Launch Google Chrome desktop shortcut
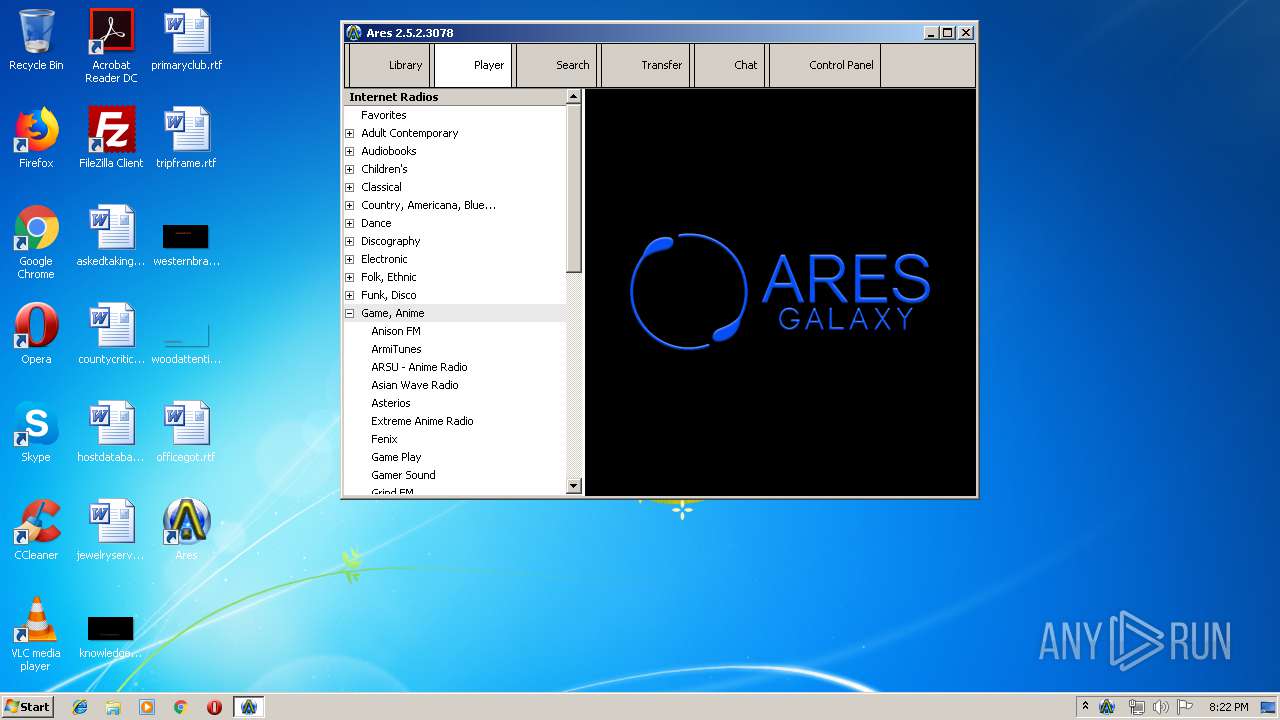 [36, 242]
